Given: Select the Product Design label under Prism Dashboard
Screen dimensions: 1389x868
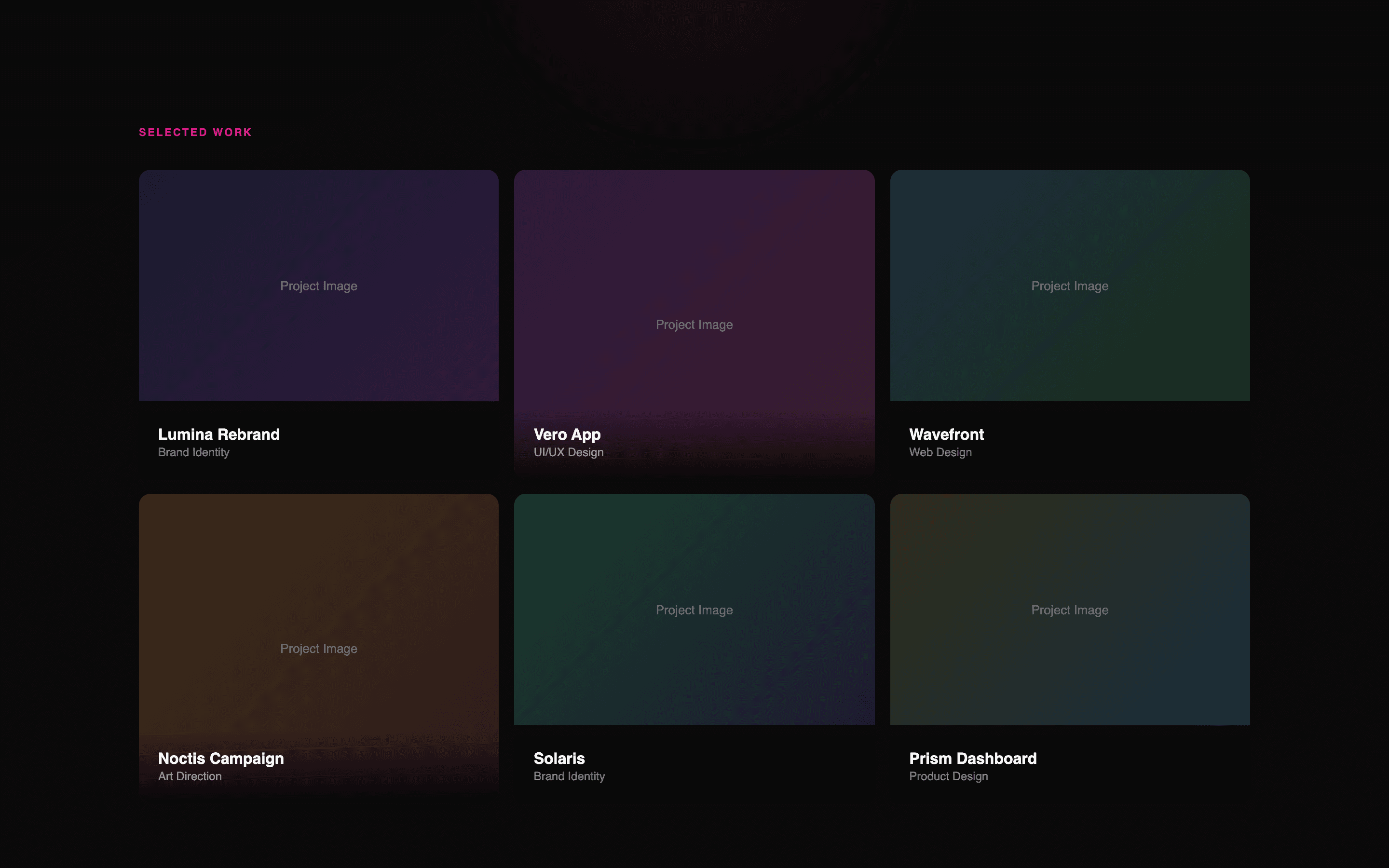Looking at the screenshot, I should pos(948,776).
